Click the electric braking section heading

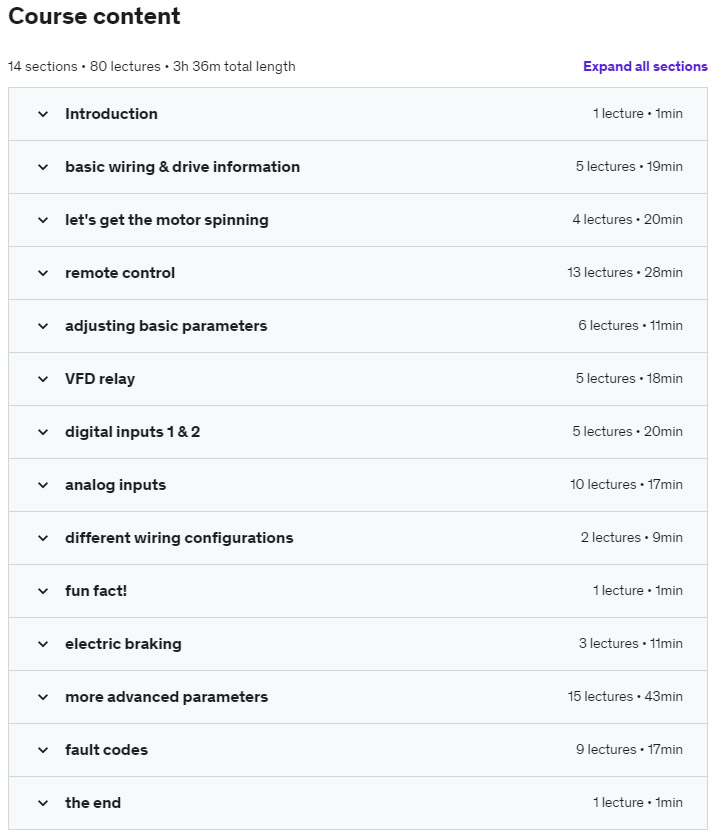point(123,644)
